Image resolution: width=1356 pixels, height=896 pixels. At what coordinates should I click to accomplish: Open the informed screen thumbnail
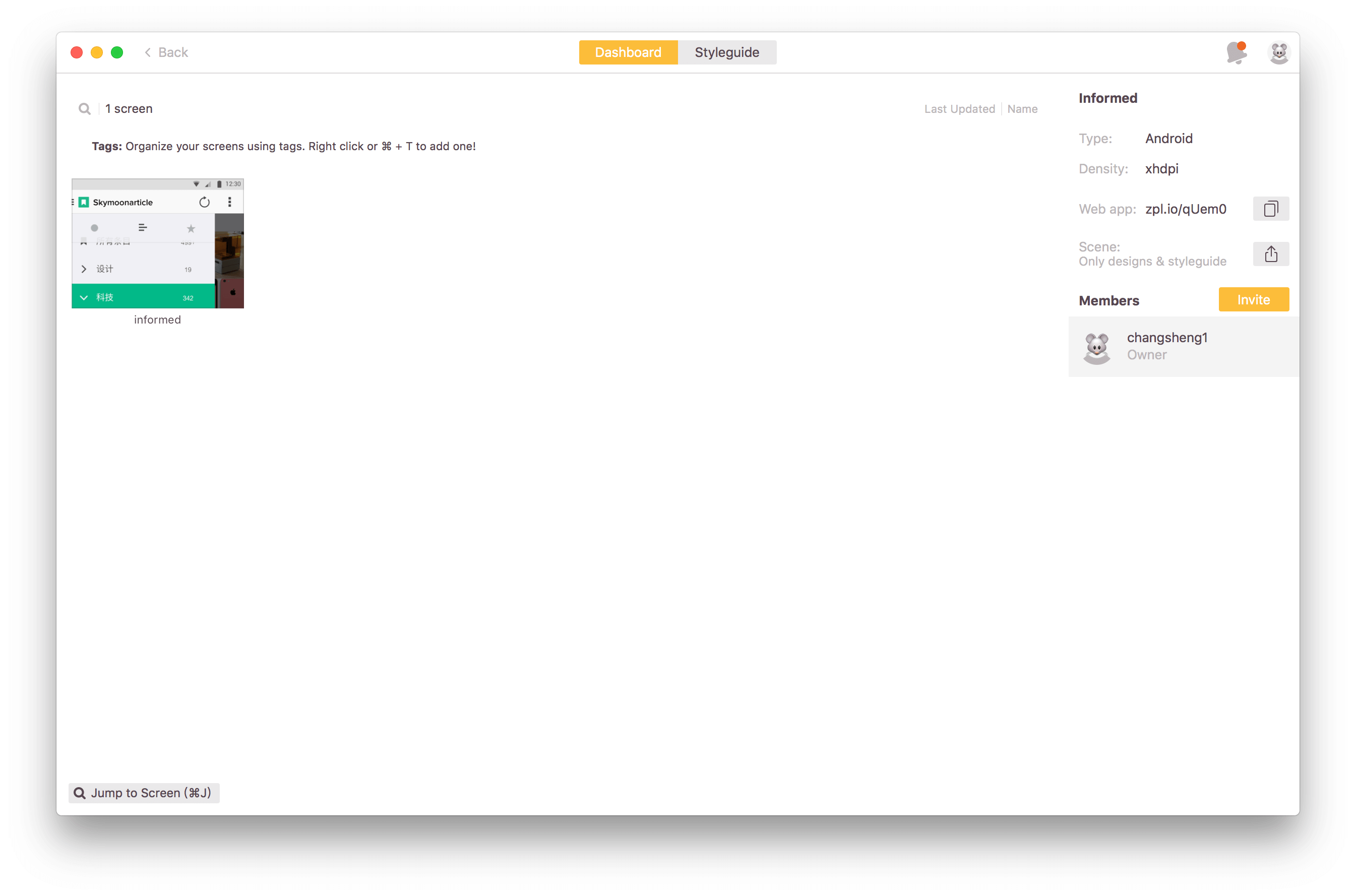tap(157, 243)
